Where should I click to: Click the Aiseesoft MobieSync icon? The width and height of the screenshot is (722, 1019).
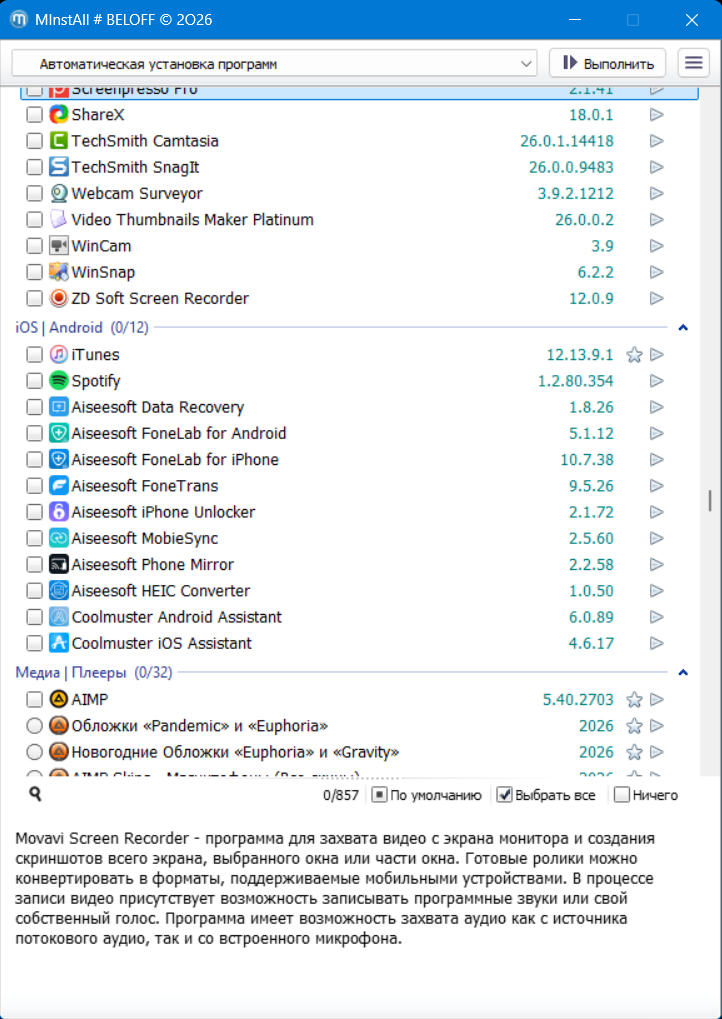58,539
